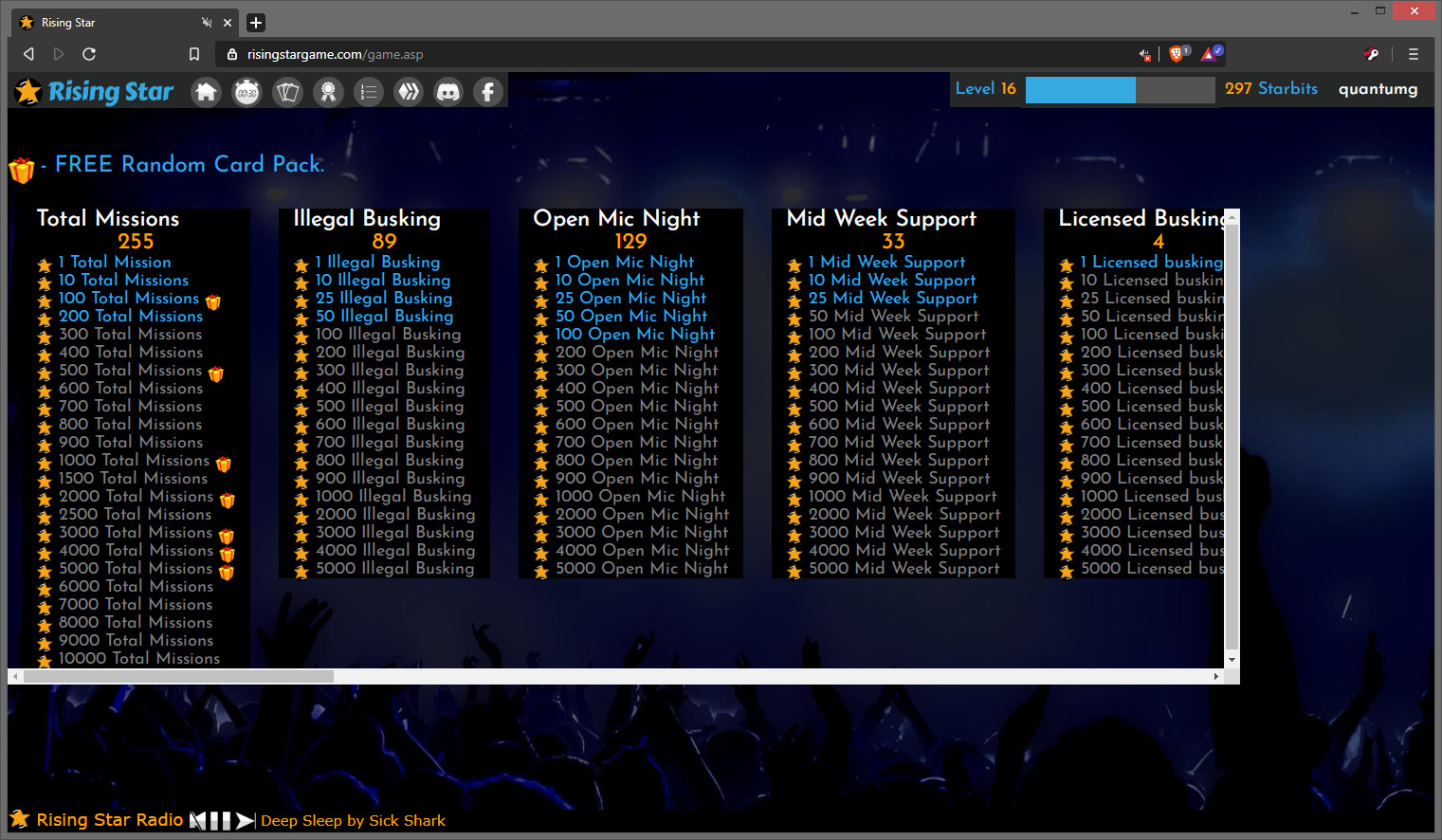Open the numbered list icon
Image resolution: width=1442 pixels, height=840 pixels.
coord(369,92)
